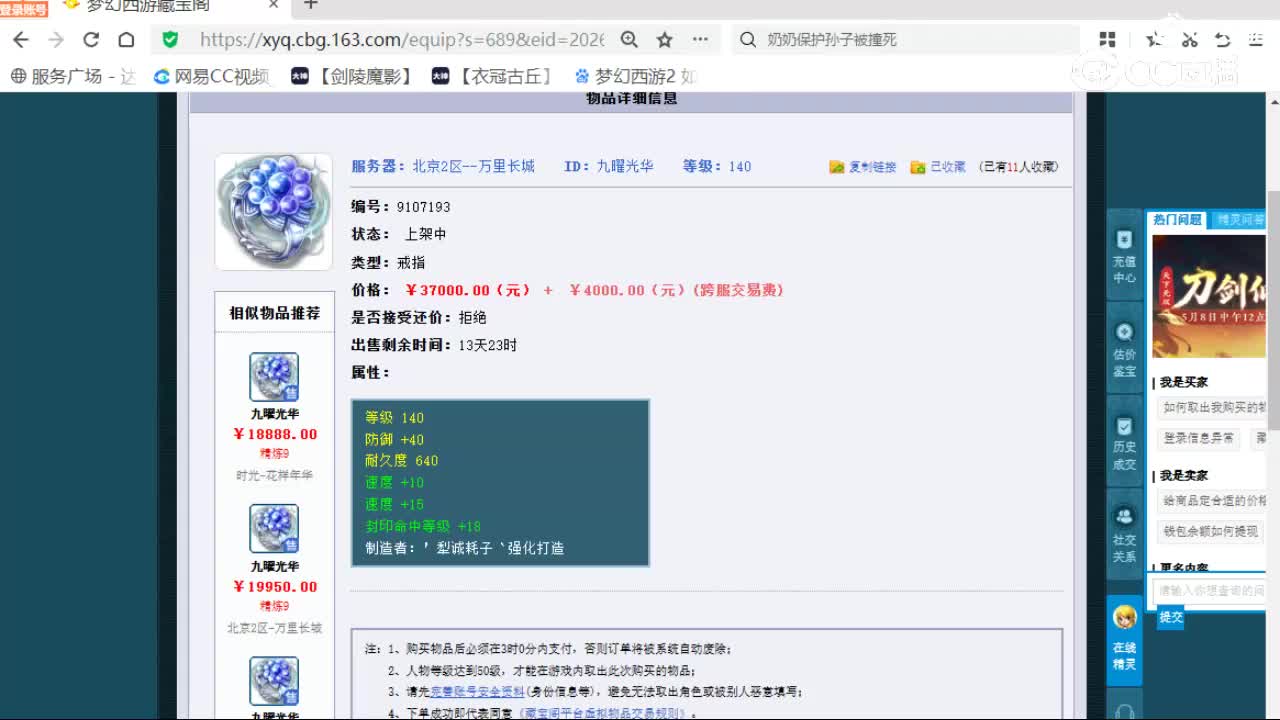
Task: Open the ¥18888.00 similar item thumbnail
Action: point(274,377)
